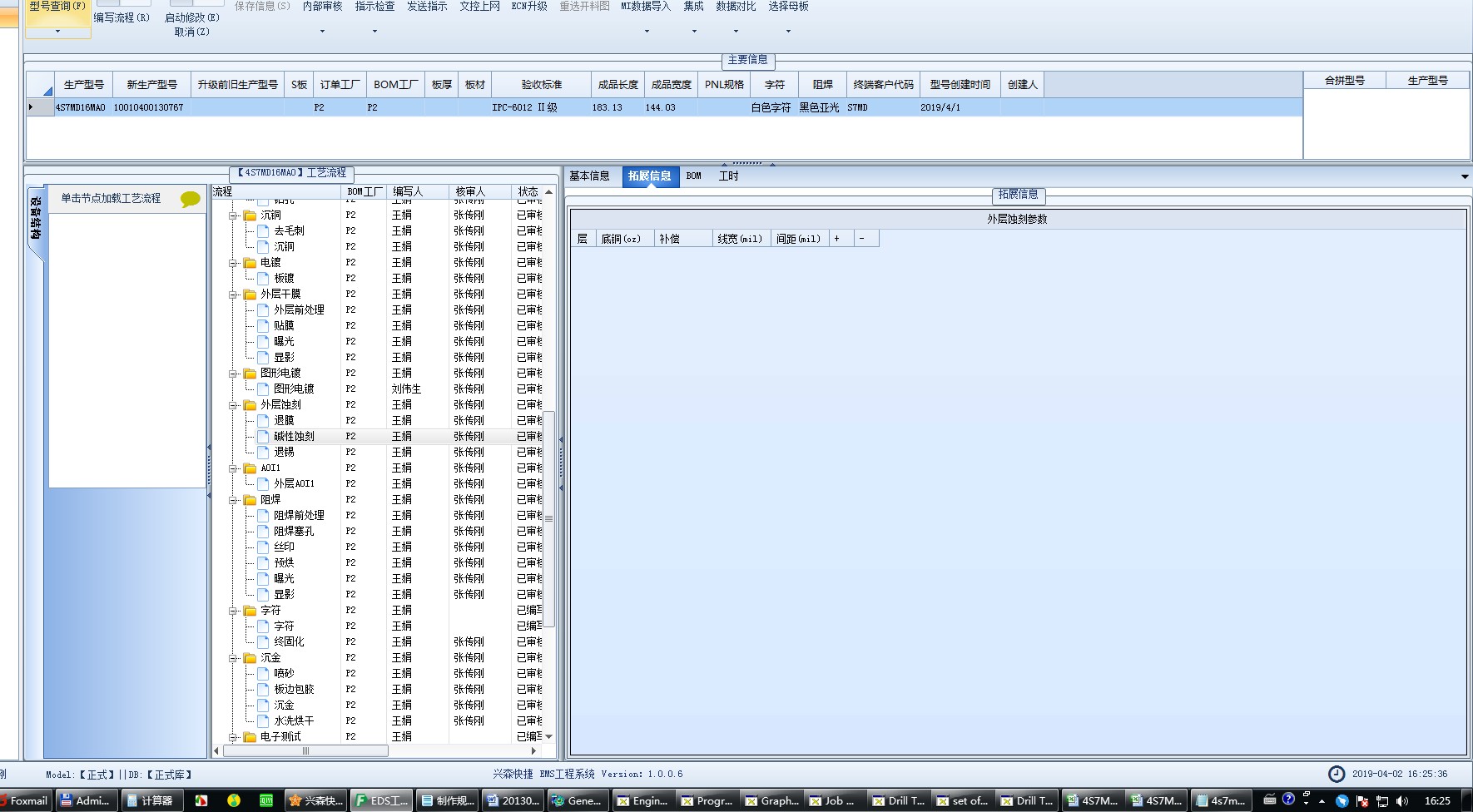Click ECN升级 toolbar button
The height and width of the screenshot is (812, 1473).
tap(529, 7)
